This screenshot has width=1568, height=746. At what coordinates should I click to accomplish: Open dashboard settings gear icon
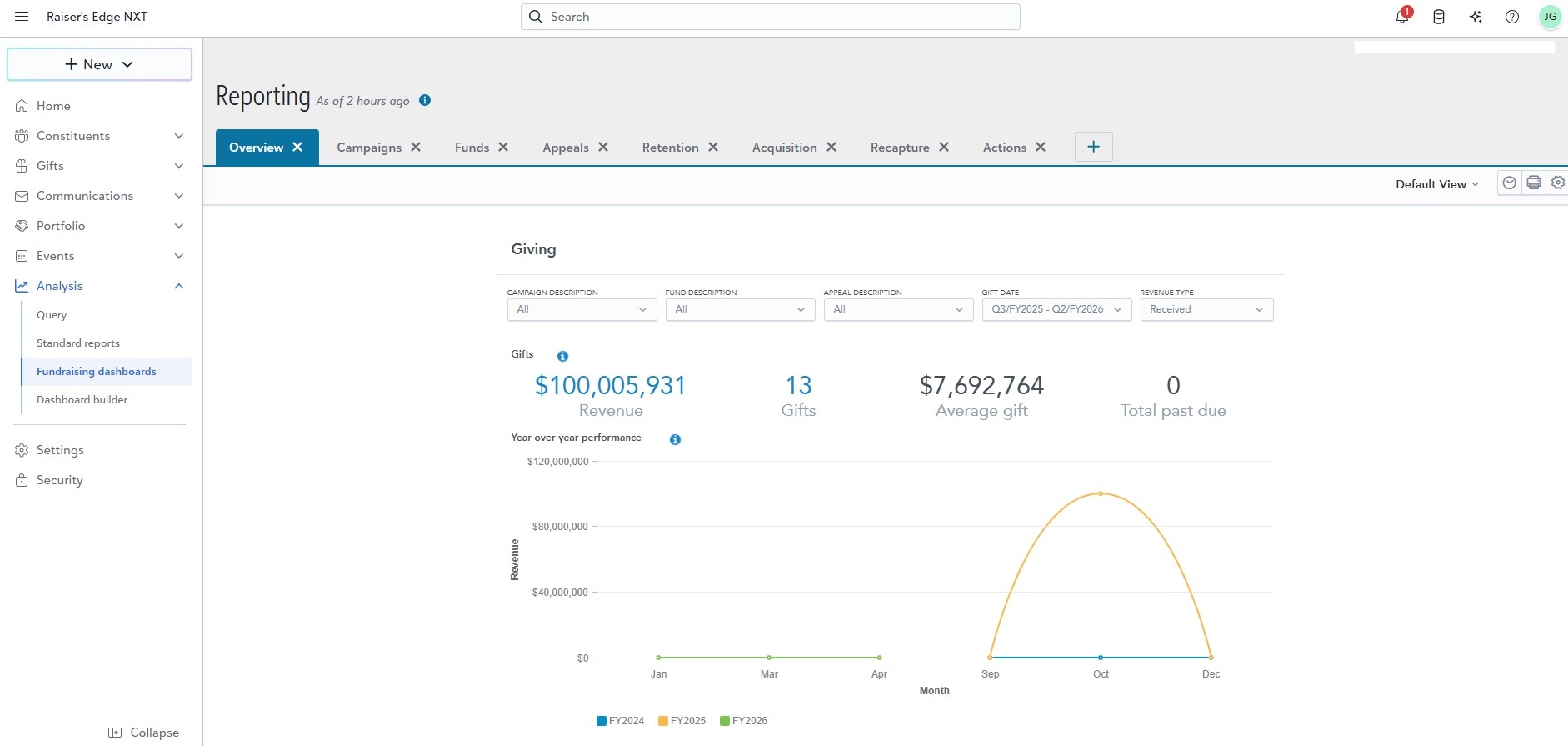coord(1558,183)
